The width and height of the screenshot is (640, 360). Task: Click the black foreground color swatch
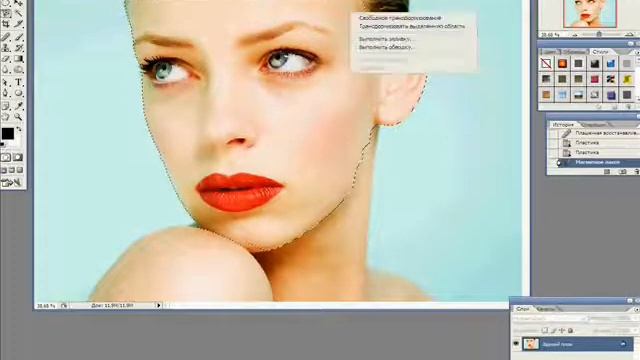(7, 133)
